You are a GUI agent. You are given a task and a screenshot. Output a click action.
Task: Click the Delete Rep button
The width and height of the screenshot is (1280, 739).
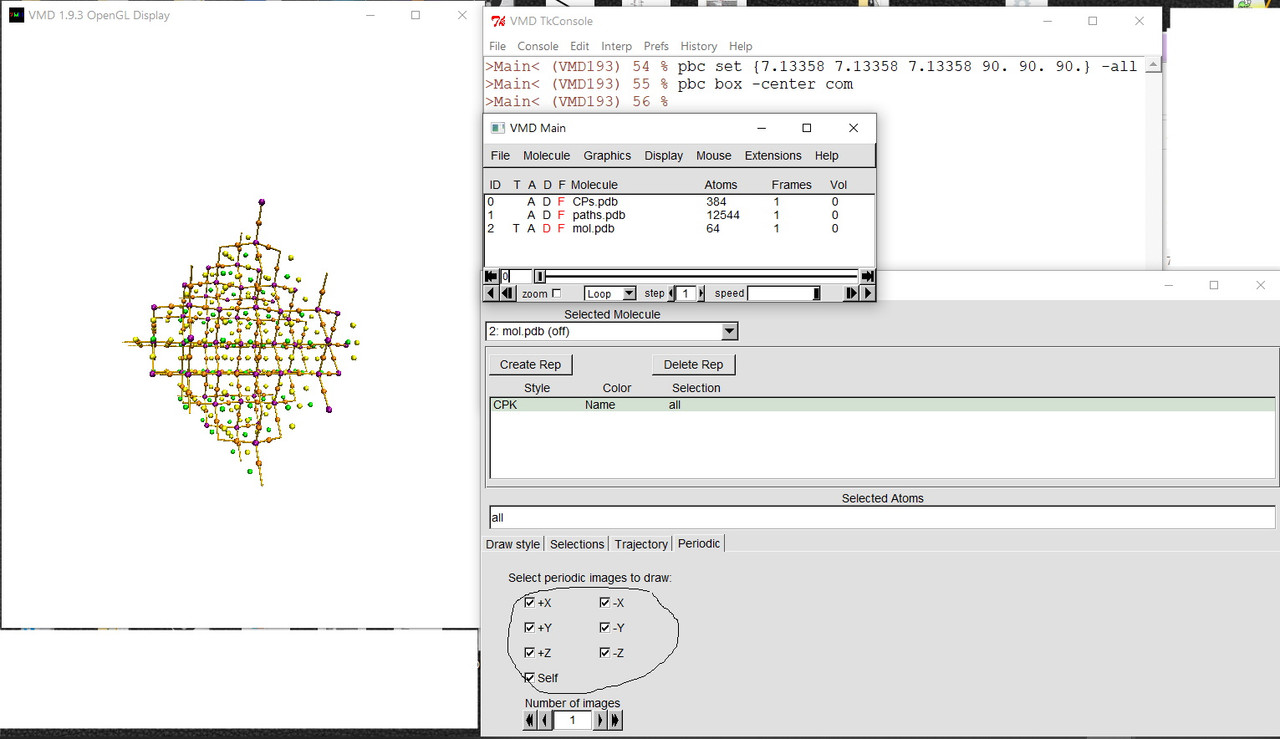coord(693,364)
